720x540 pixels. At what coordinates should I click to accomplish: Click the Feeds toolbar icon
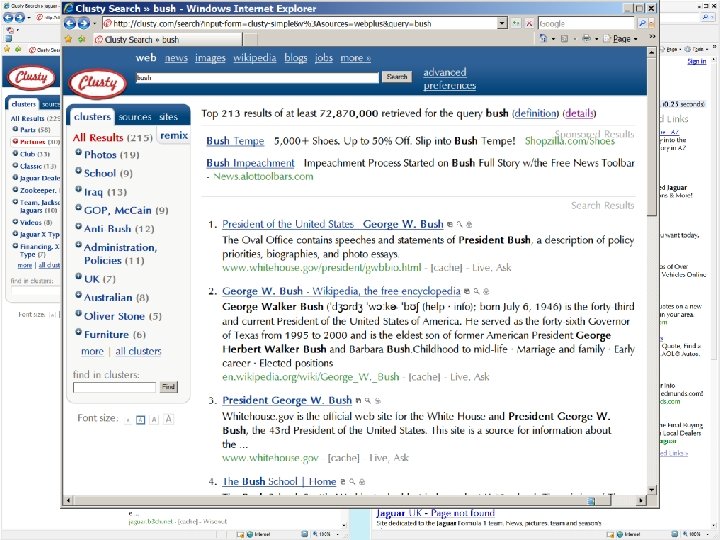click(565, 39)
